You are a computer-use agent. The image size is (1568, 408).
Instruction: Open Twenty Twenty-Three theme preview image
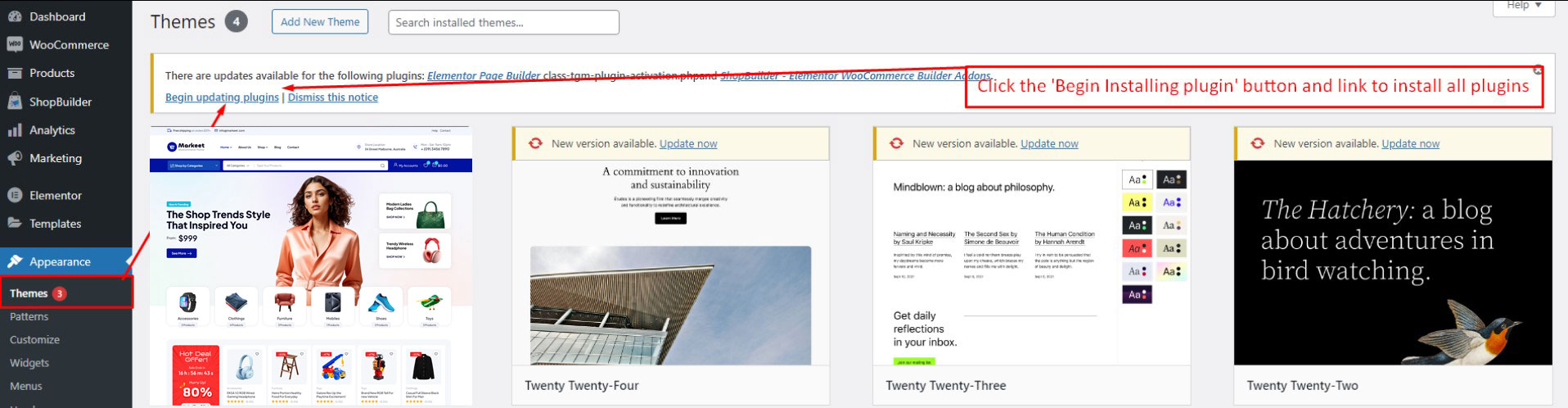coord(1031,262)
